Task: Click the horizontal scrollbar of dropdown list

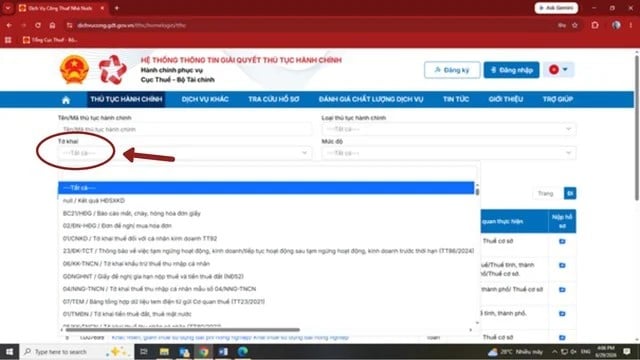Action: tap(183, 329)
